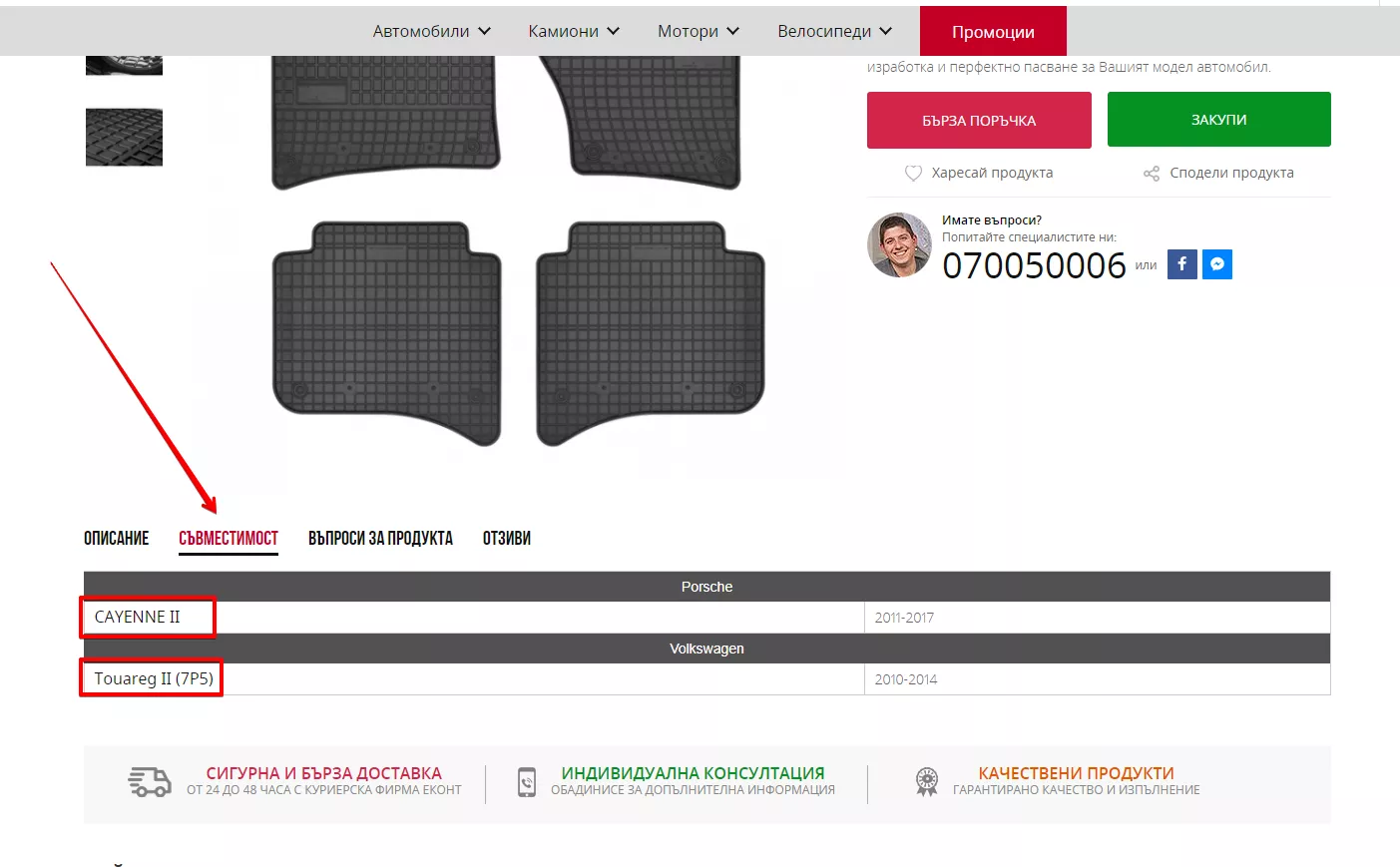Click the Volkswagen table header row
Image resolution: width=1400 pixels, height=867 pixels.
click(706, 649)
